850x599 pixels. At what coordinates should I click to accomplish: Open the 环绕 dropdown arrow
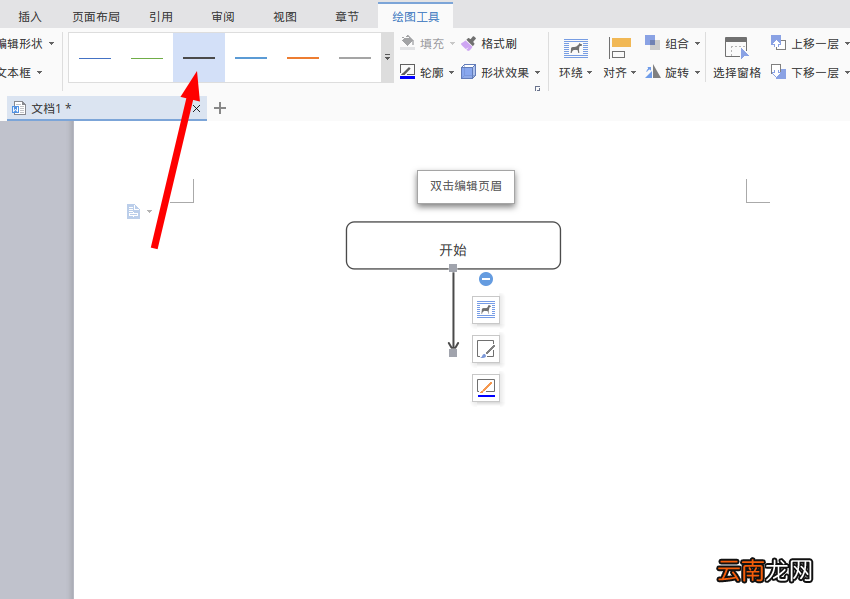click(589, 73)
